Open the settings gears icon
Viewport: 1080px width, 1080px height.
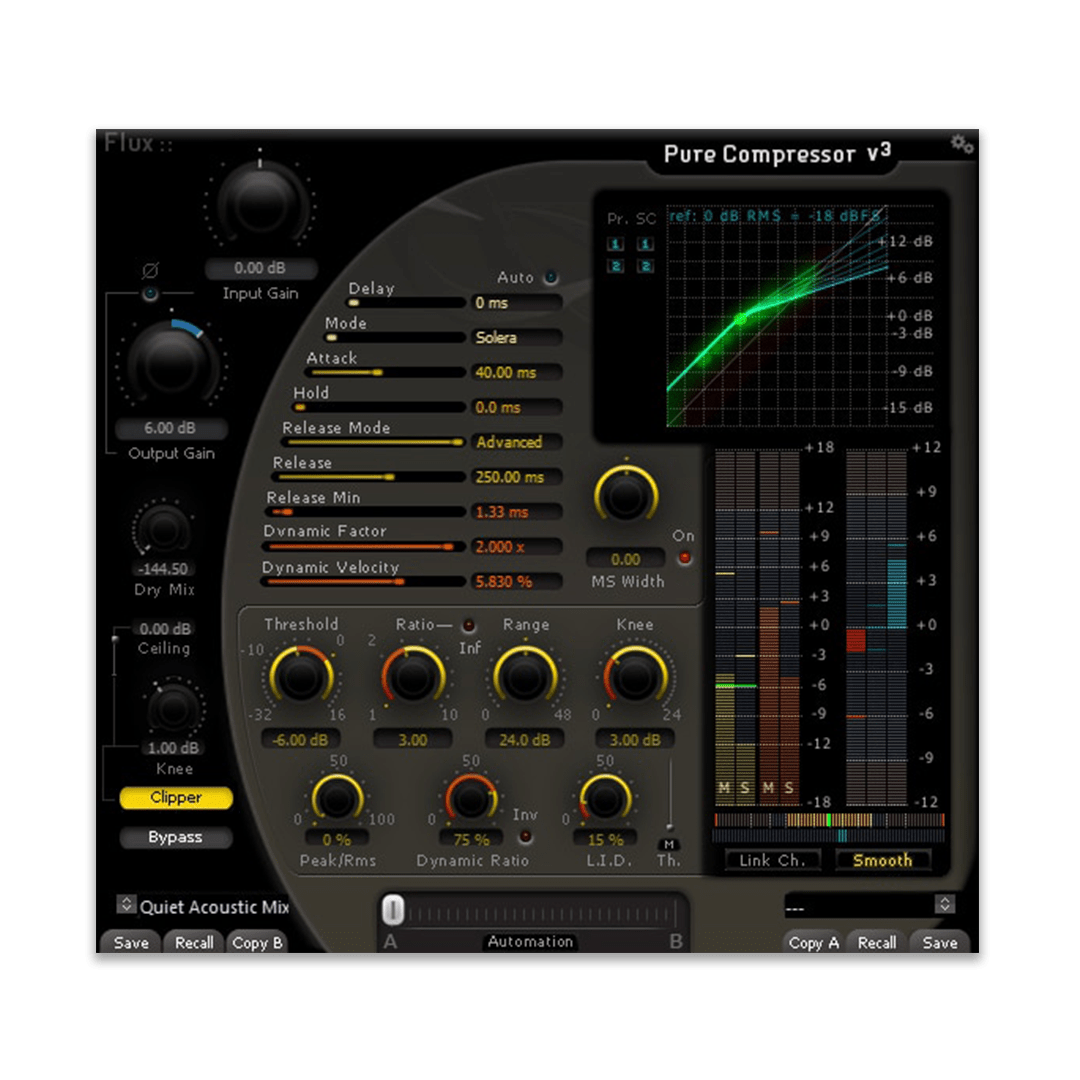[962, 144]
